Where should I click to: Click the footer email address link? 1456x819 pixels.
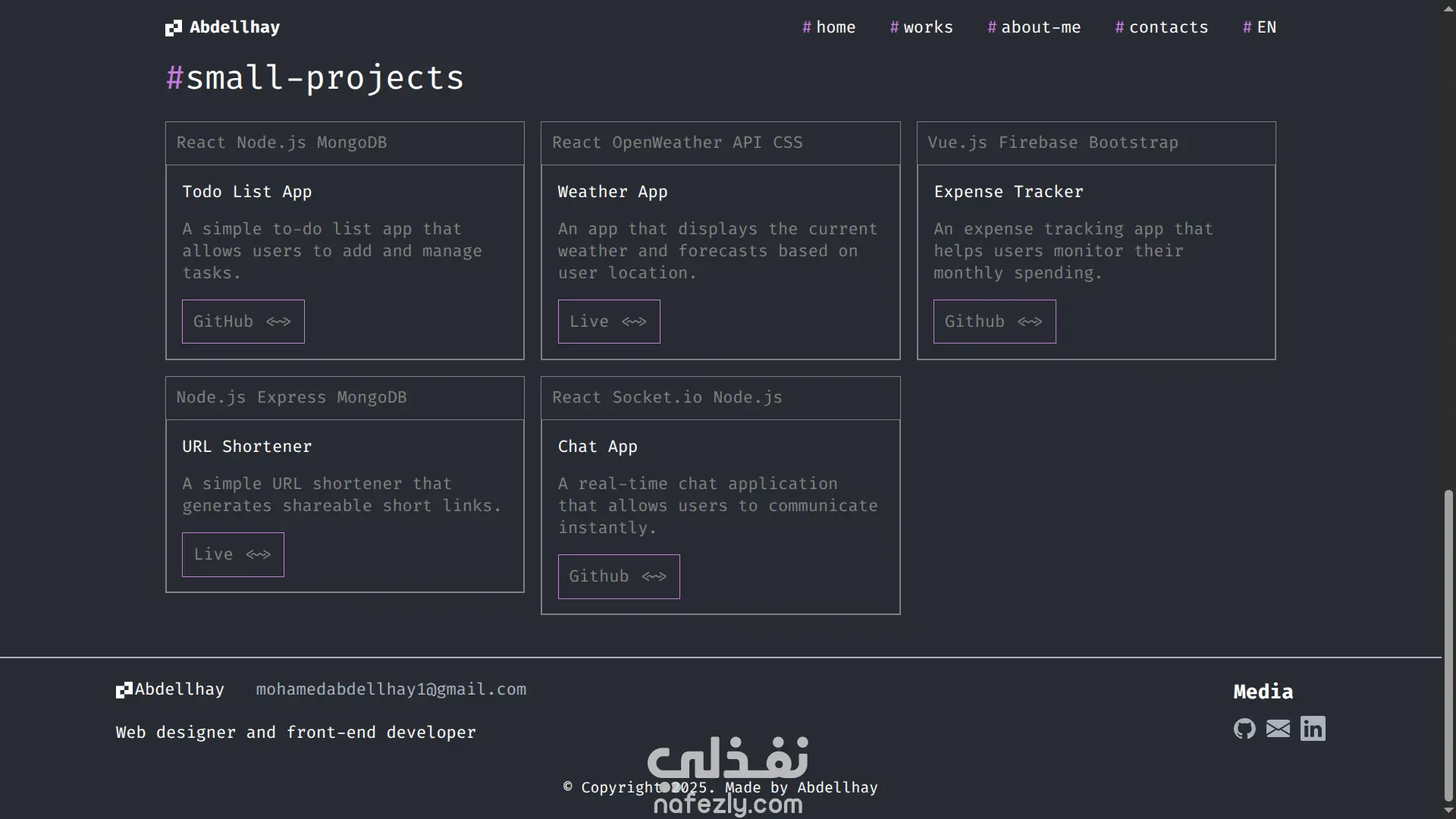[391, 689]
